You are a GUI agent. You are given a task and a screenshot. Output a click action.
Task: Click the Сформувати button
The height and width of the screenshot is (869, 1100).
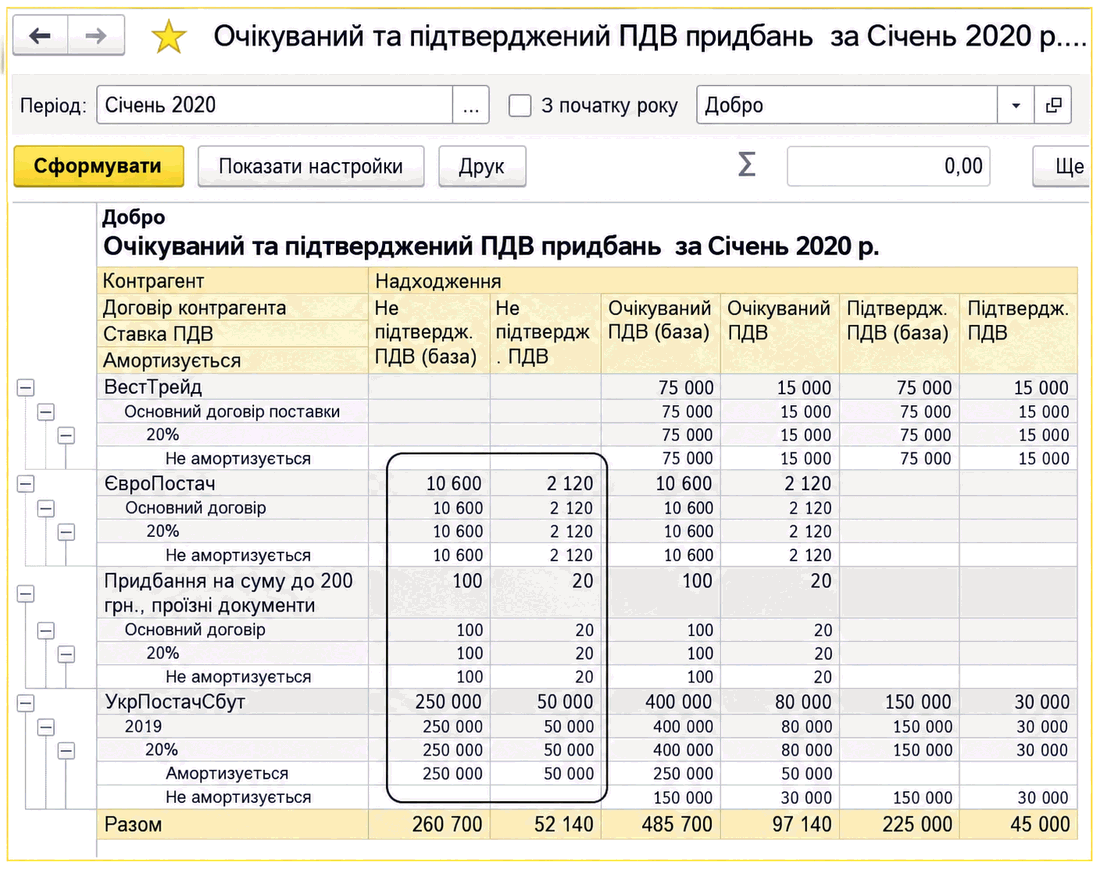tap(98, 166)
